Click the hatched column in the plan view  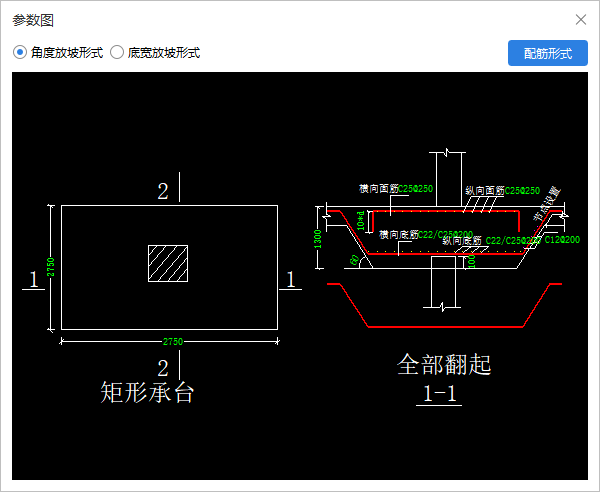pos(168,264)
